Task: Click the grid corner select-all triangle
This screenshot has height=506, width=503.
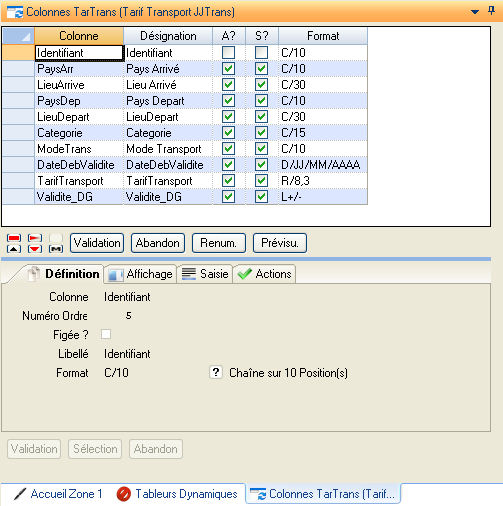Action: 18,36
